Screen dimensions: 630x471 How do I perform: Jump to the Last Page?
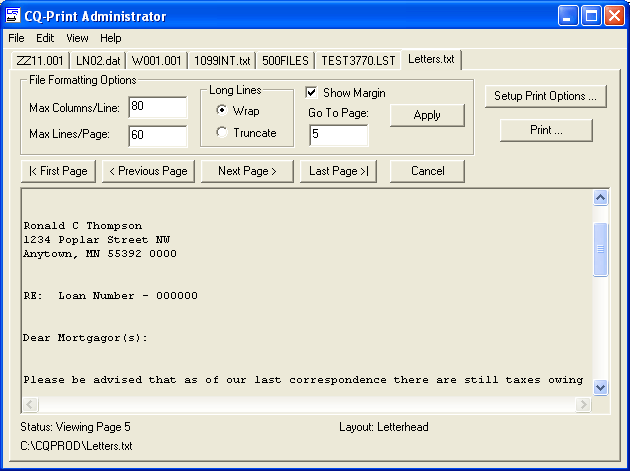point(338,171)
